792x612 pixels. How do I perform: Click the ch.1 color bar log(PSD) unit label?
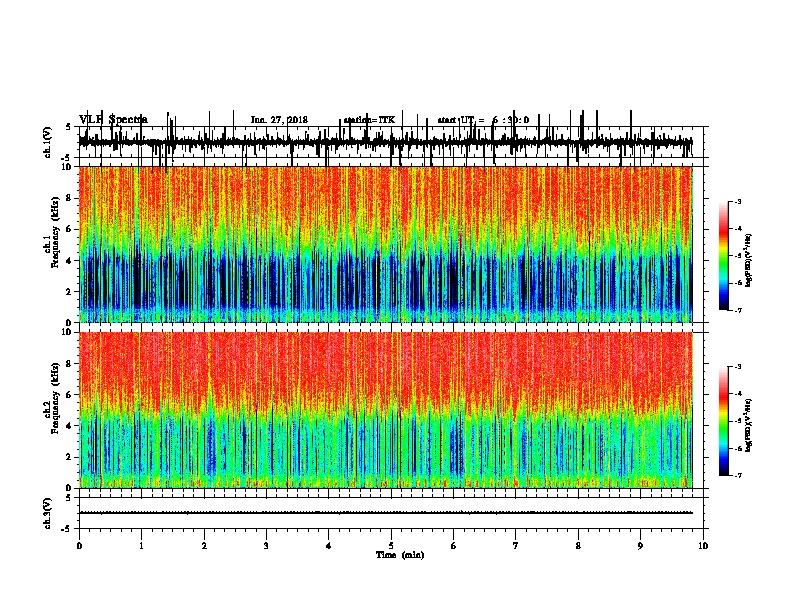pos(749,260)
